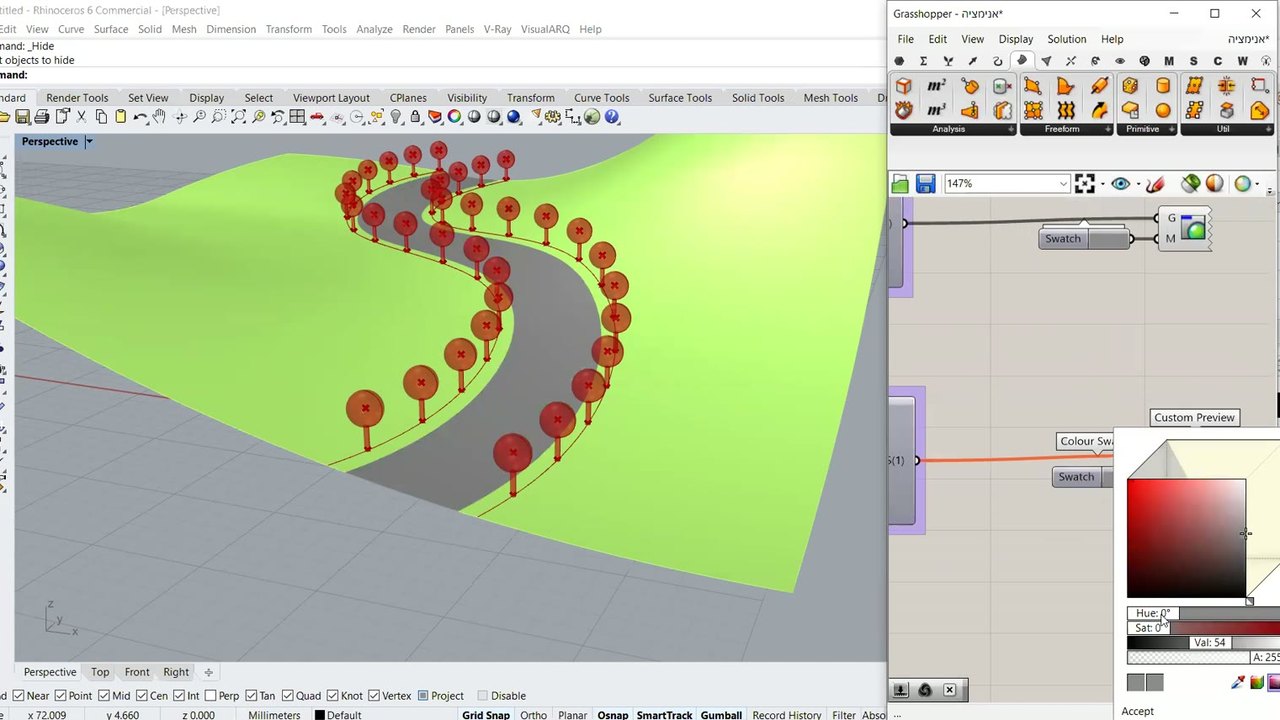Click the Grasshopper Open file folder icon

[x=900, y=184]
